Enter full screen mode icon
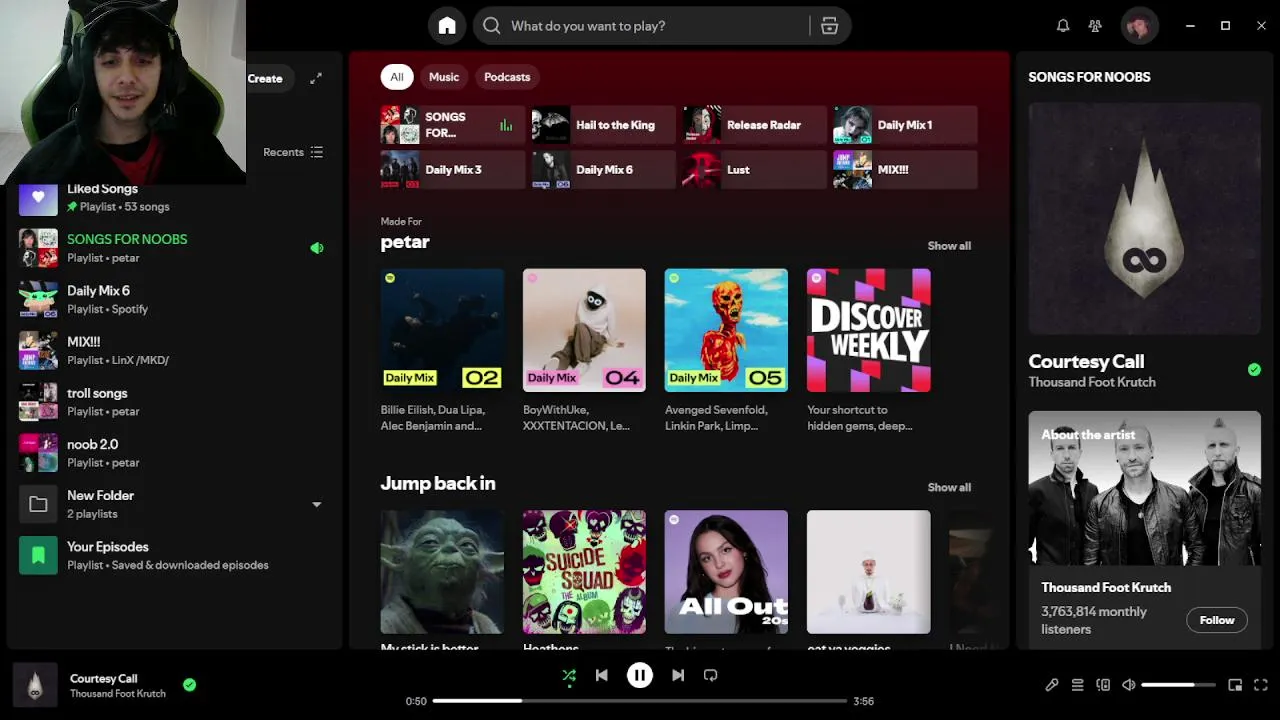 coord(1261,685)
